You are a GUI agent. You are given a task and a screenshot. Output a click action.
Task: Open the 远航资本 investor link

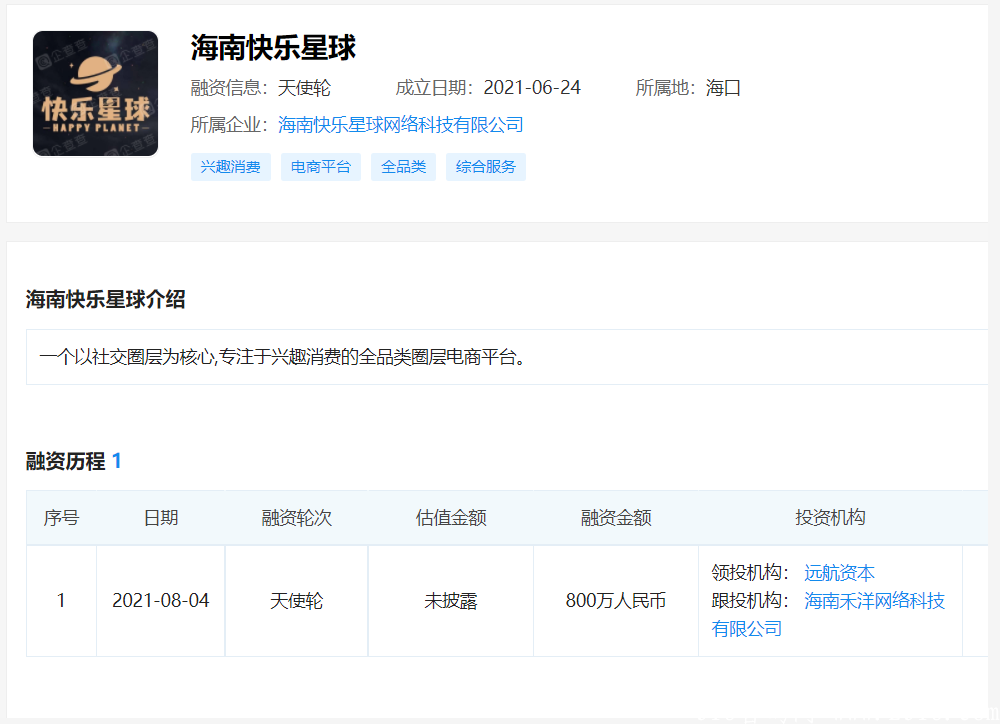[x=839, y=573]
